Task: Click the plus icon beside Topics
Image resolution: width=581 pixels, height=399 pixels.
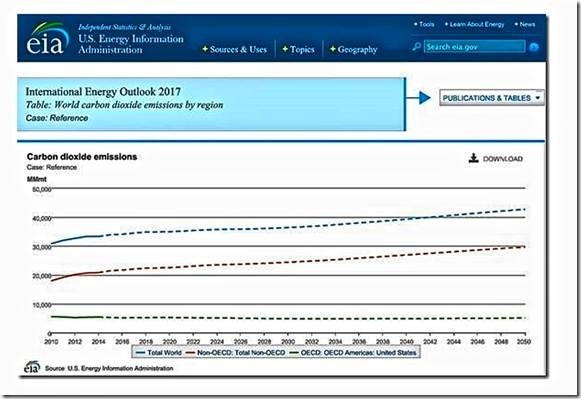Action: 285,49
